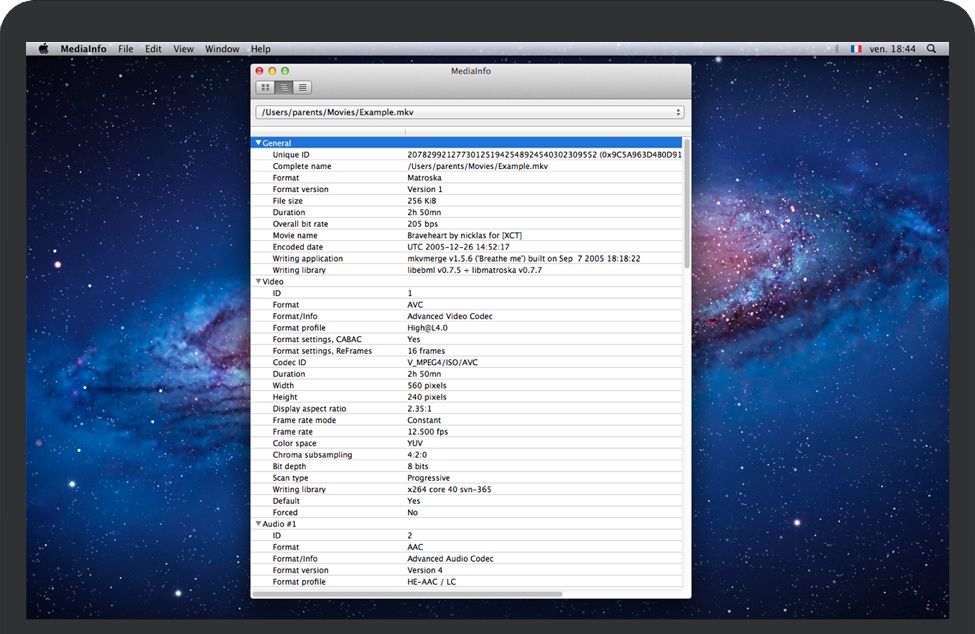Open the Window menu

(222, 49)
